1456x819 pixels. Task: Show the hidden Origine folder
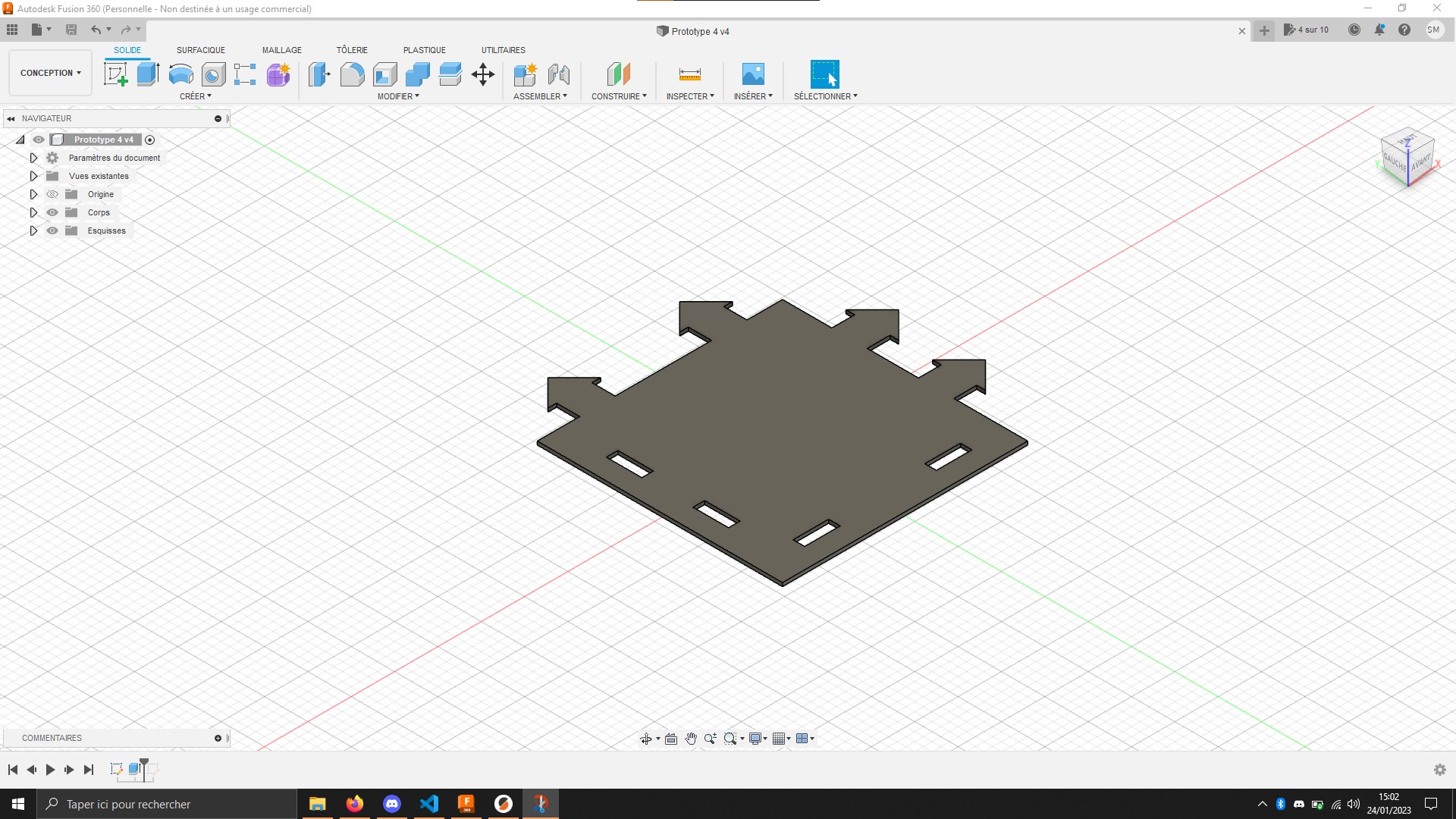click(52, 194)
